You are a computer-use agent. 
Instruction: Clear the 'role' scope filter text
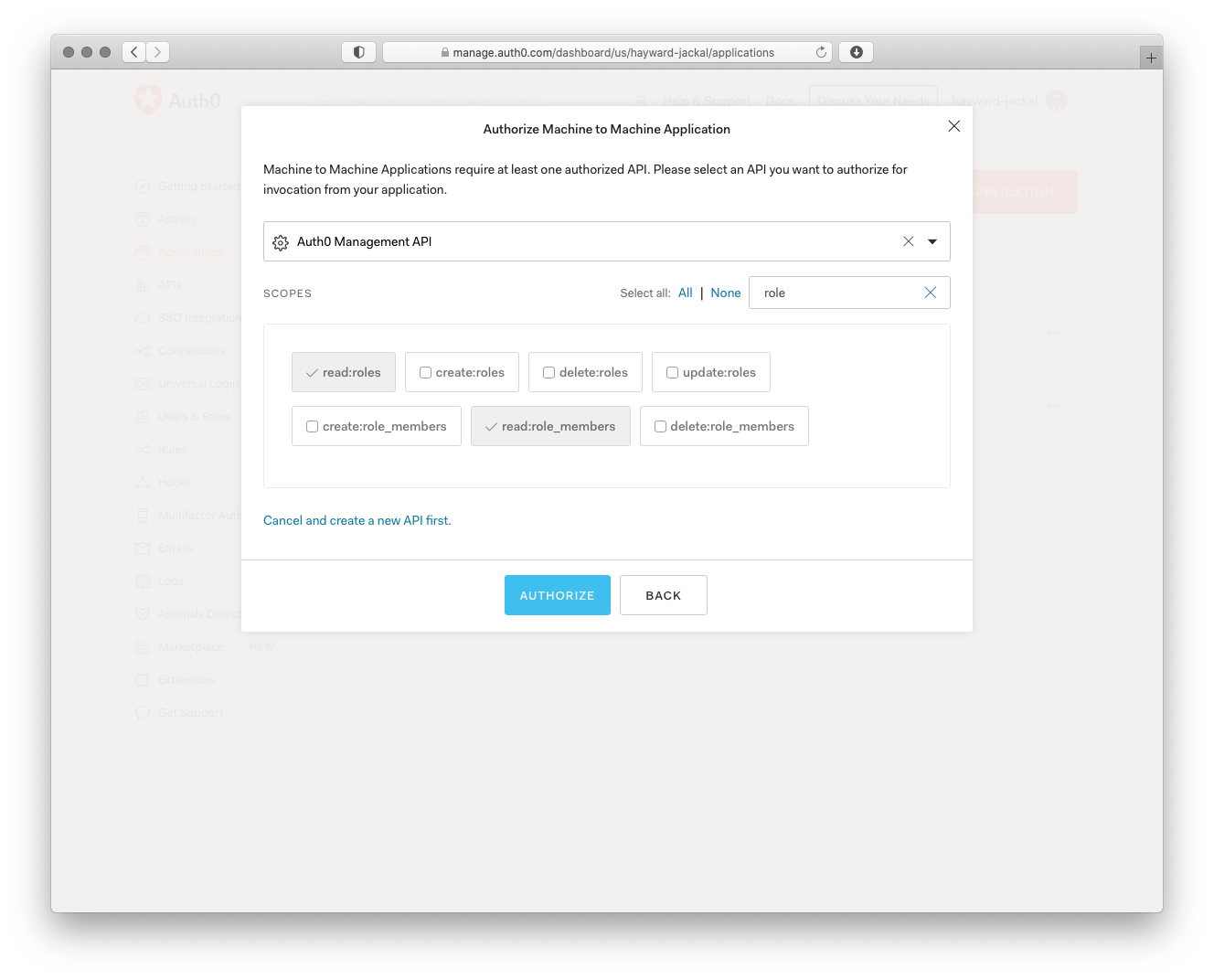point(930,293)
